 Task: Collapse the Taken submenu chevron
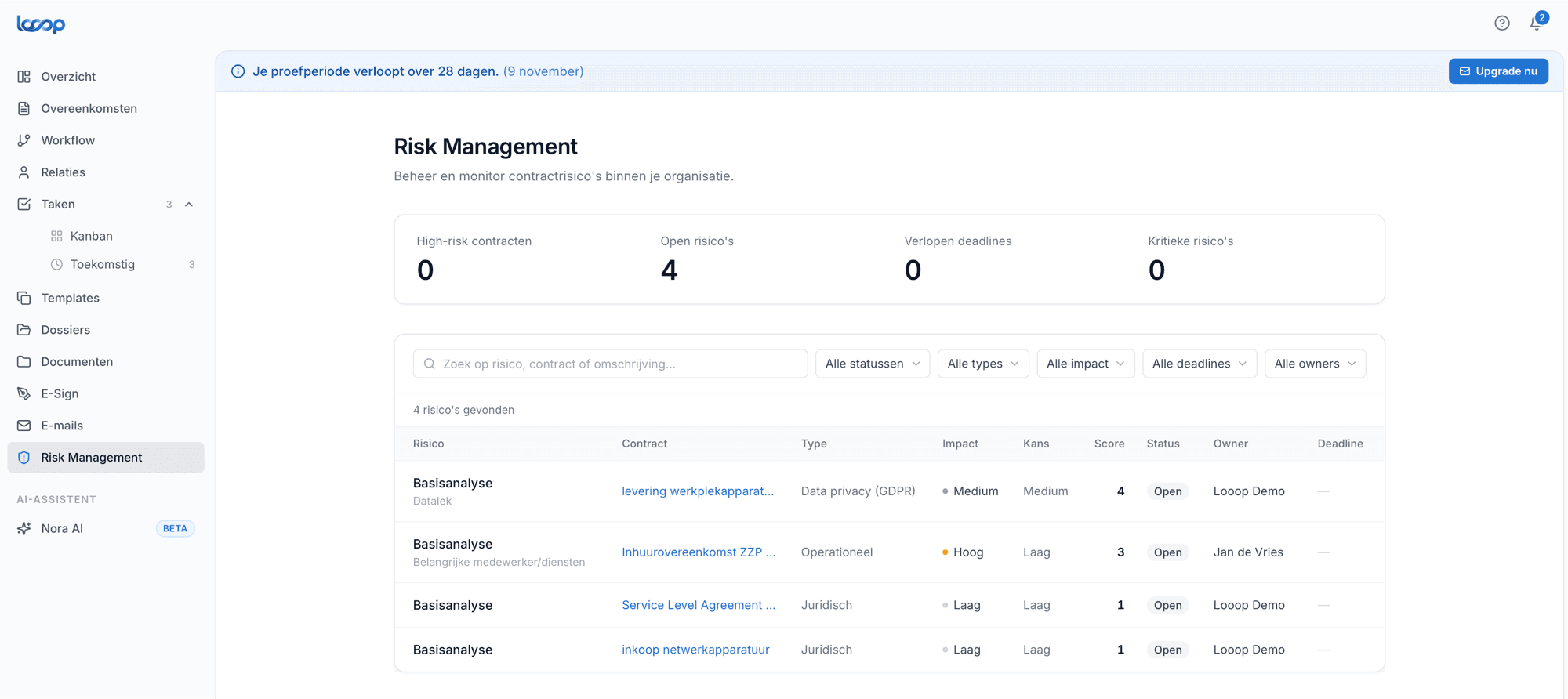point(189,205)
